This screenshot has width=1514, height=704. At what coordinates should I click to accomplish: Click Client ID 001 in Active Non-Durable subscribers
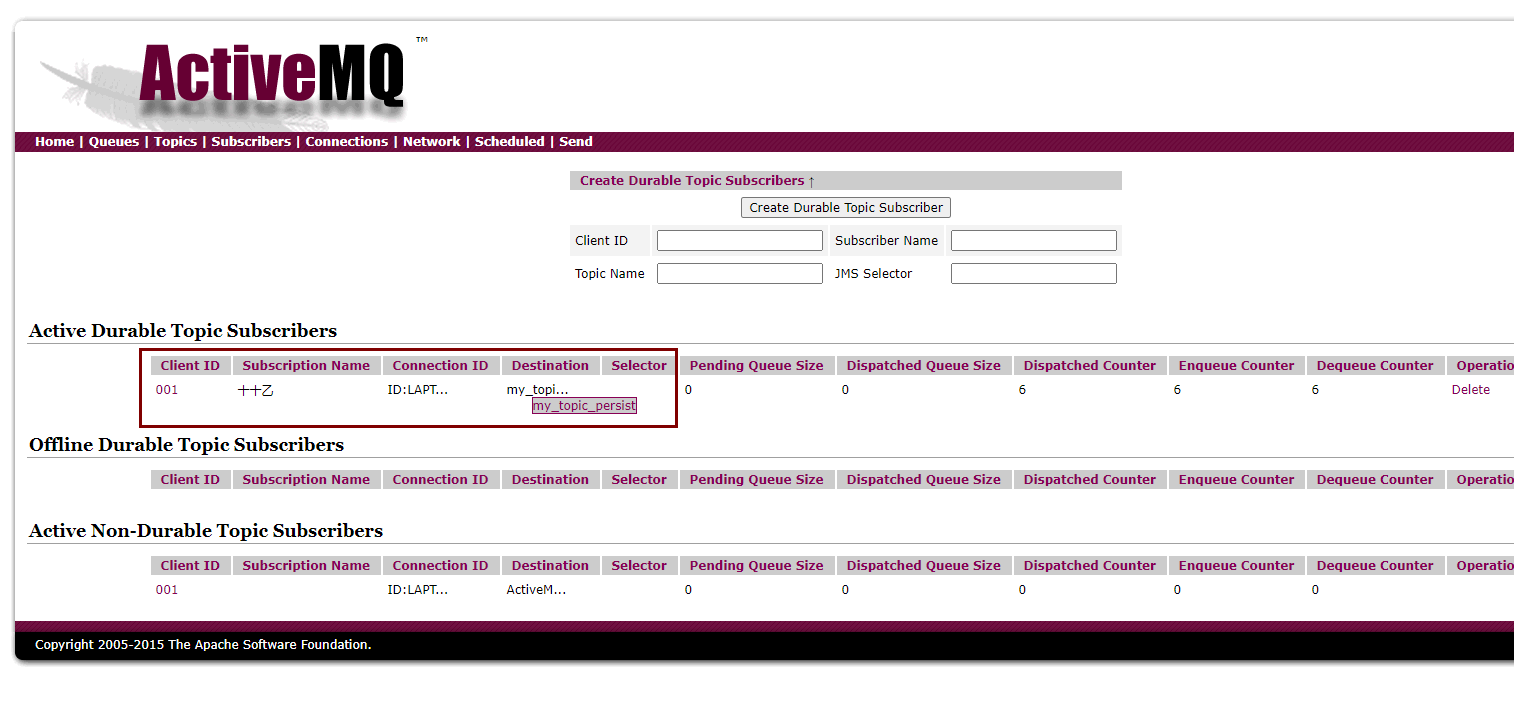167,590
